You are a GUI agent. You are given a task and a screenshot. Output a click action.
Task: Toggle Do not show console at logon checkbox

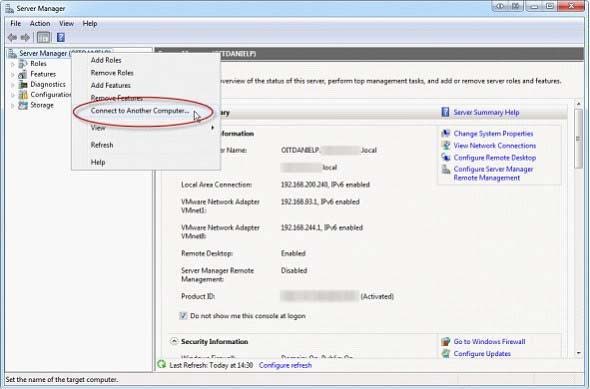(183, 316)
